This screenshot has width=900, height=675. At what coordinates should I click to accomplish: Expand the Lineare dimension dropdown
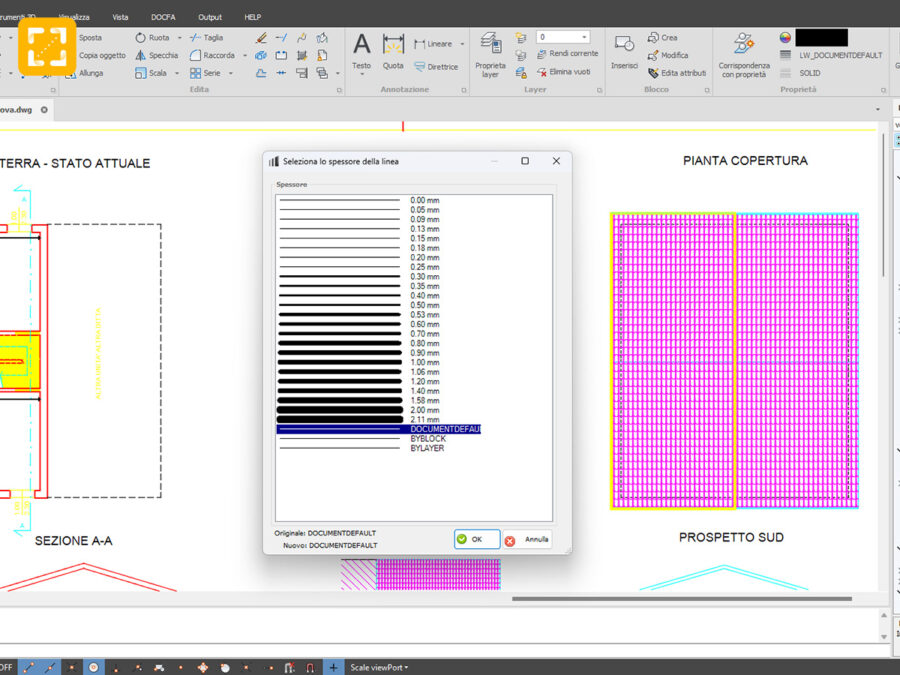tap(462, 44)
